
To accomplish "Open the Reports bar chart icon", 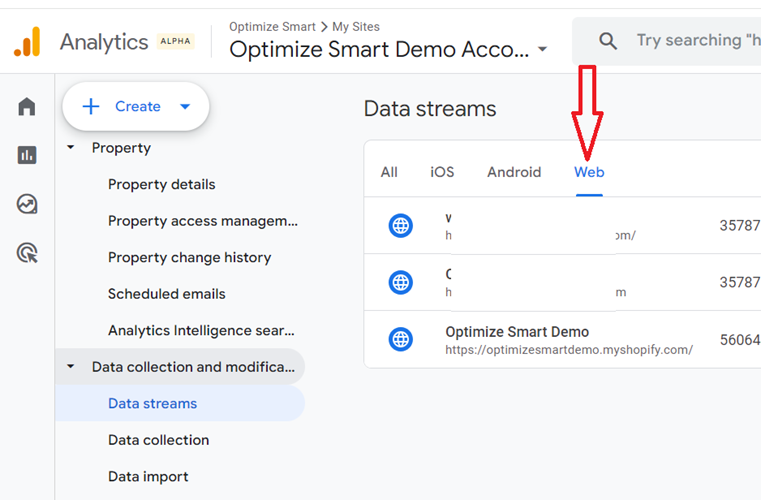I will [x=27, y=155].
